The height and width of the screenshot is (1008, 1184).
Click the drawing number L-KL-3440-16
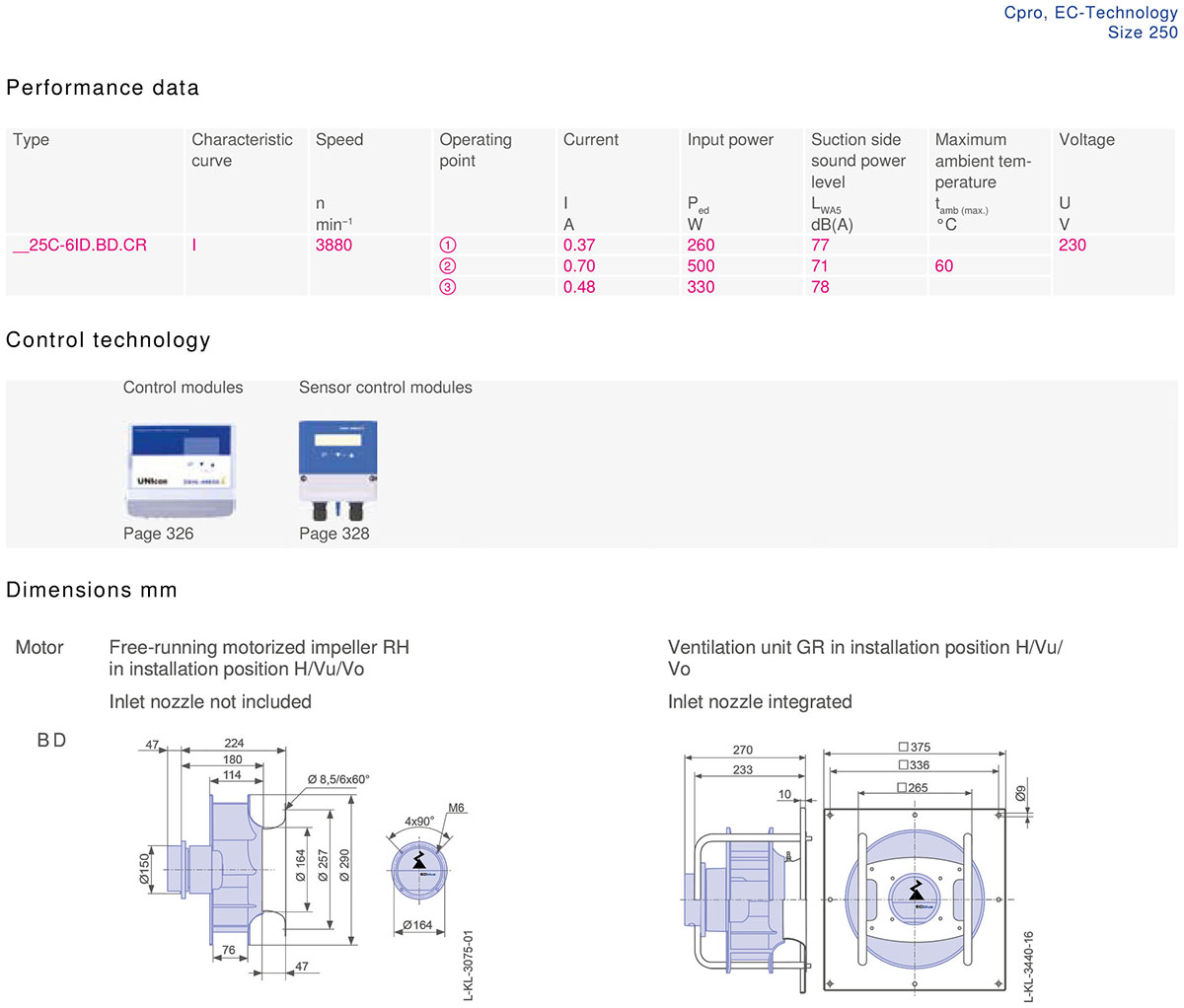(1028, 967)
